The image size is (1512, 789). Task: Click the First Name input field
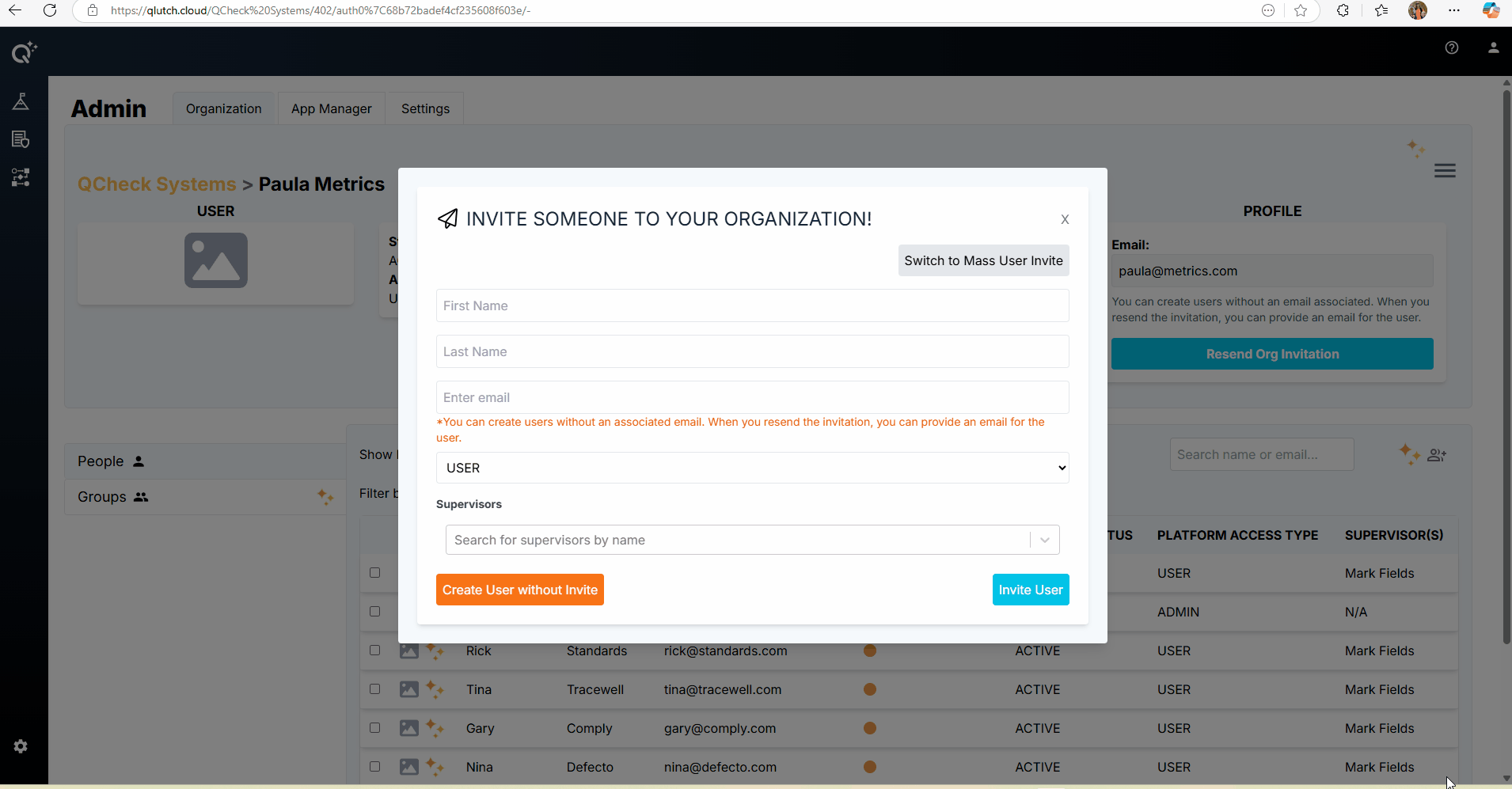(x=751, y=305)
